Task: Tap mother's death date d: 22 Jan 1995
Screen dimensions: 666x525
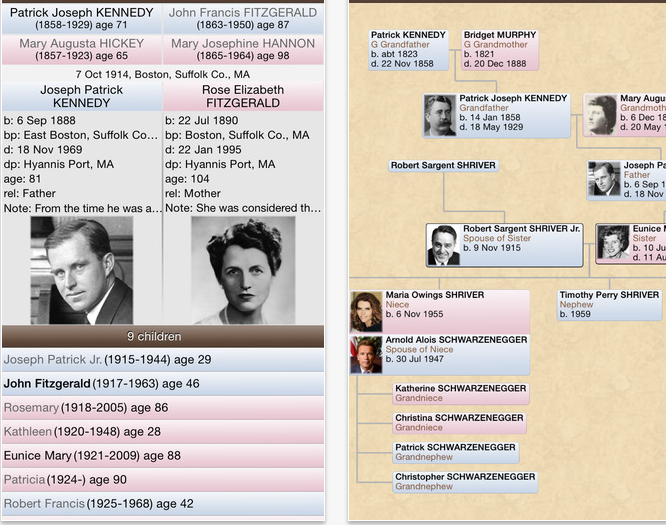Action: click(x=203, y=150)
